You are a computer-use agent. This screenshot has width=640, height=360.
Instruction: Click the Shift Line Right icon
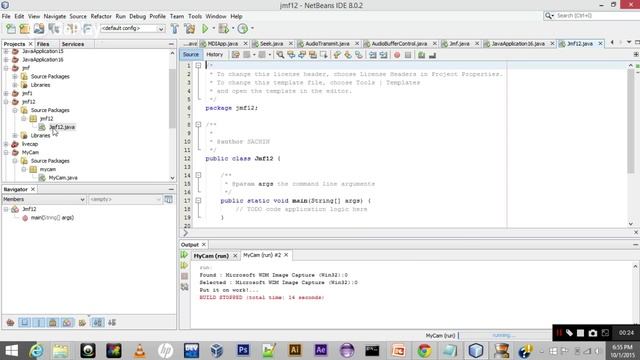coord(384,55)
